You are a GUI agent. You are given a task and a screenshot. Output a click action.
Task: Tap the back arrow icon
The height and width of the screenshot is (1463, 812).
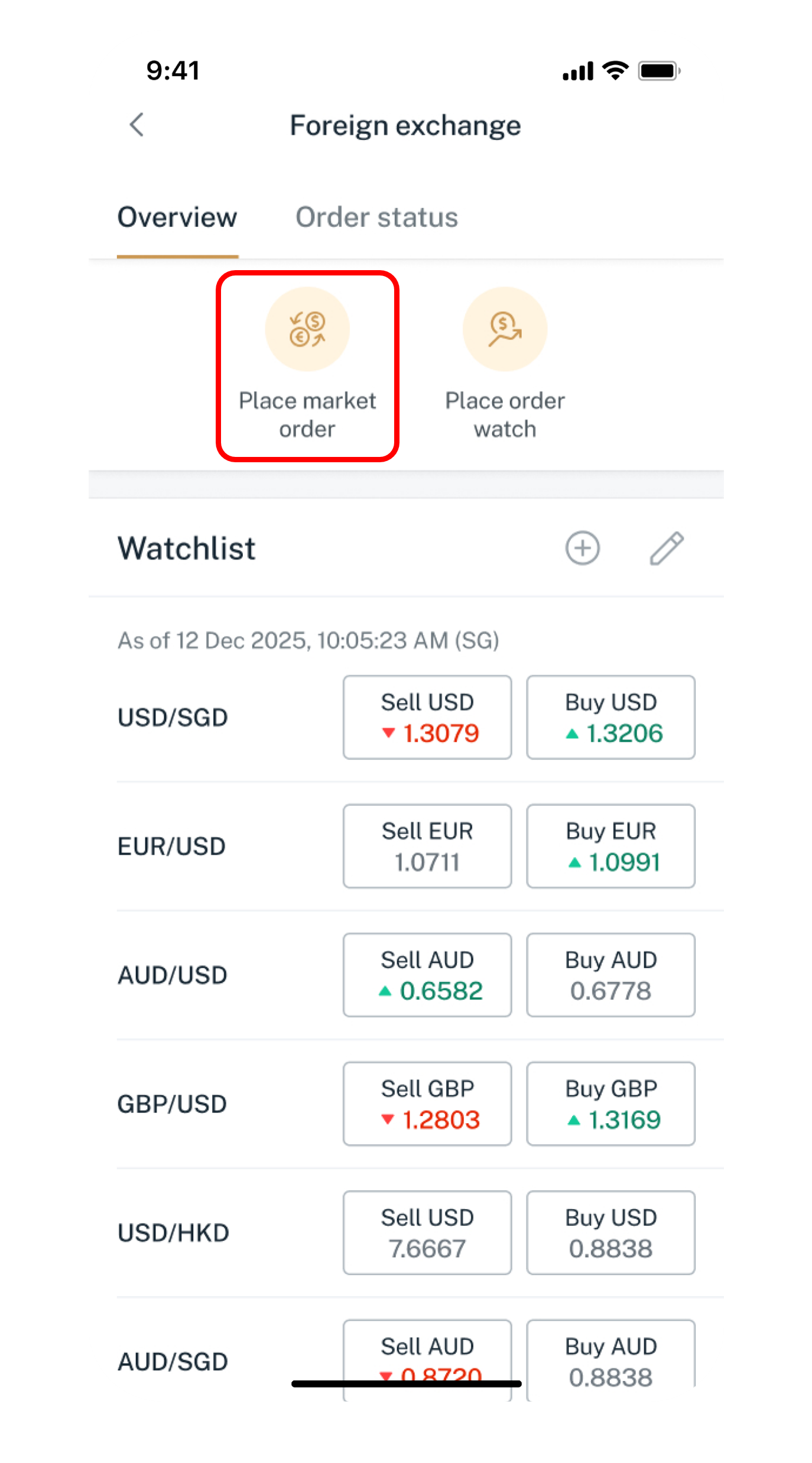click(x=137, y=125)
